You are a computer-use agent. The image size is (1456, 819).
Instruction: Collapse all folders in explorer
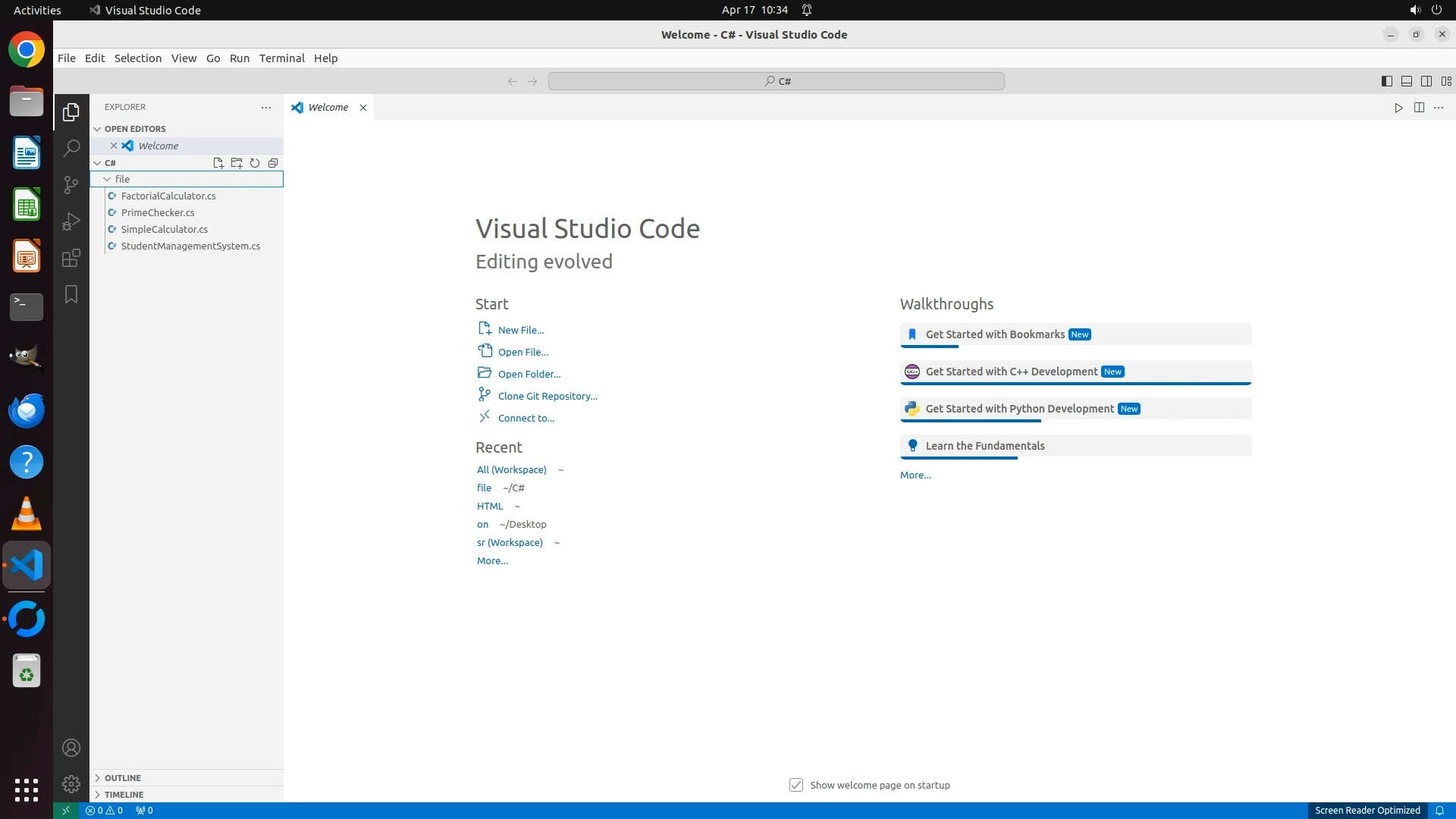[x=273, y=163]
